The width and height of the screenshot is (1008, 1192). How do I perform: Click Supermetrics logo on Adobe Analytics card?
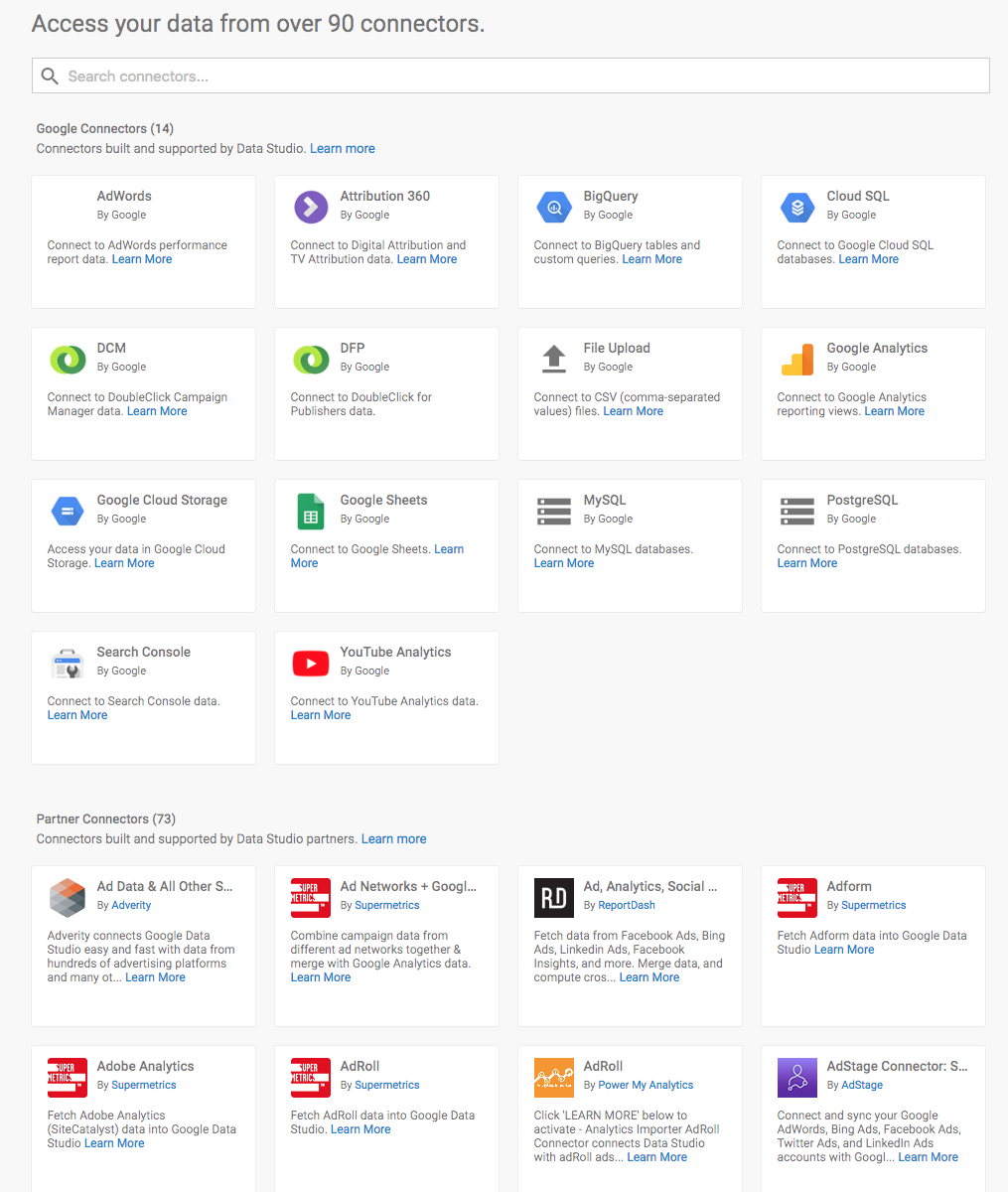coord(68,1077)
